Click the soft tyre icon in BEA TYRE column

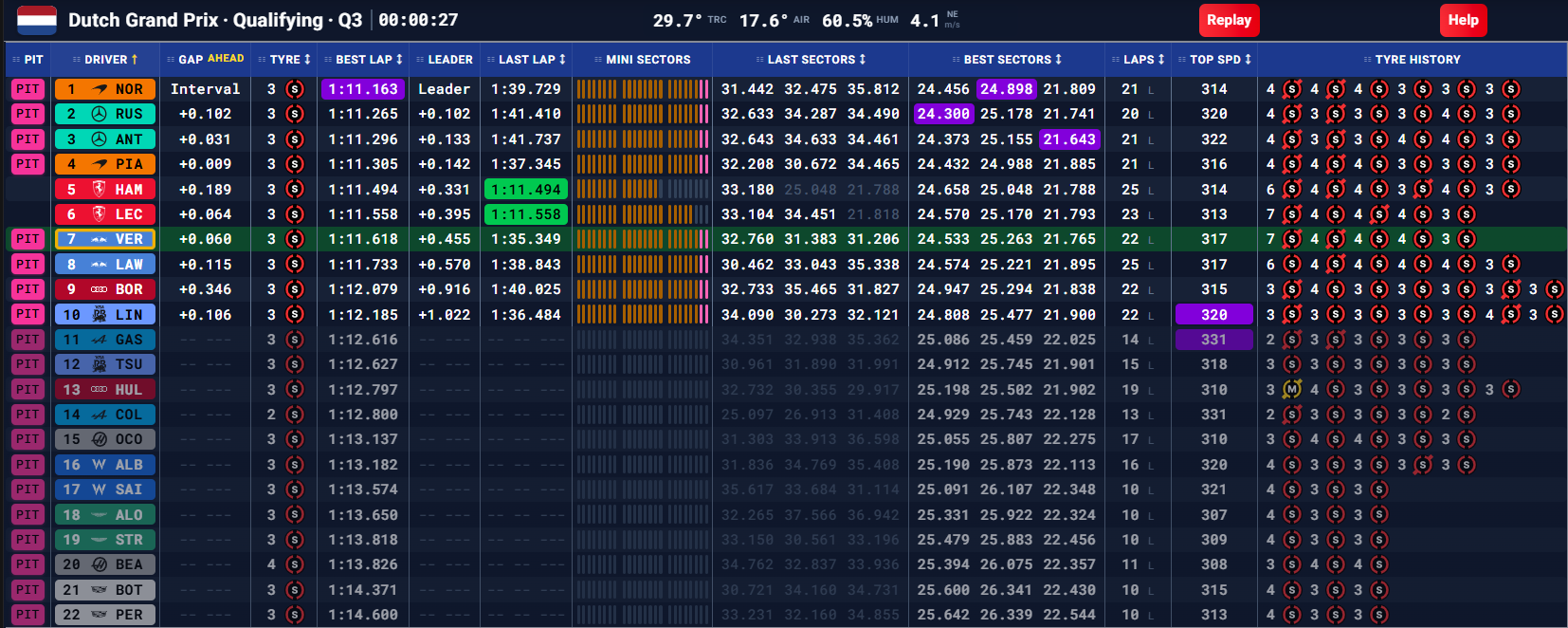(x=295, y=564)
